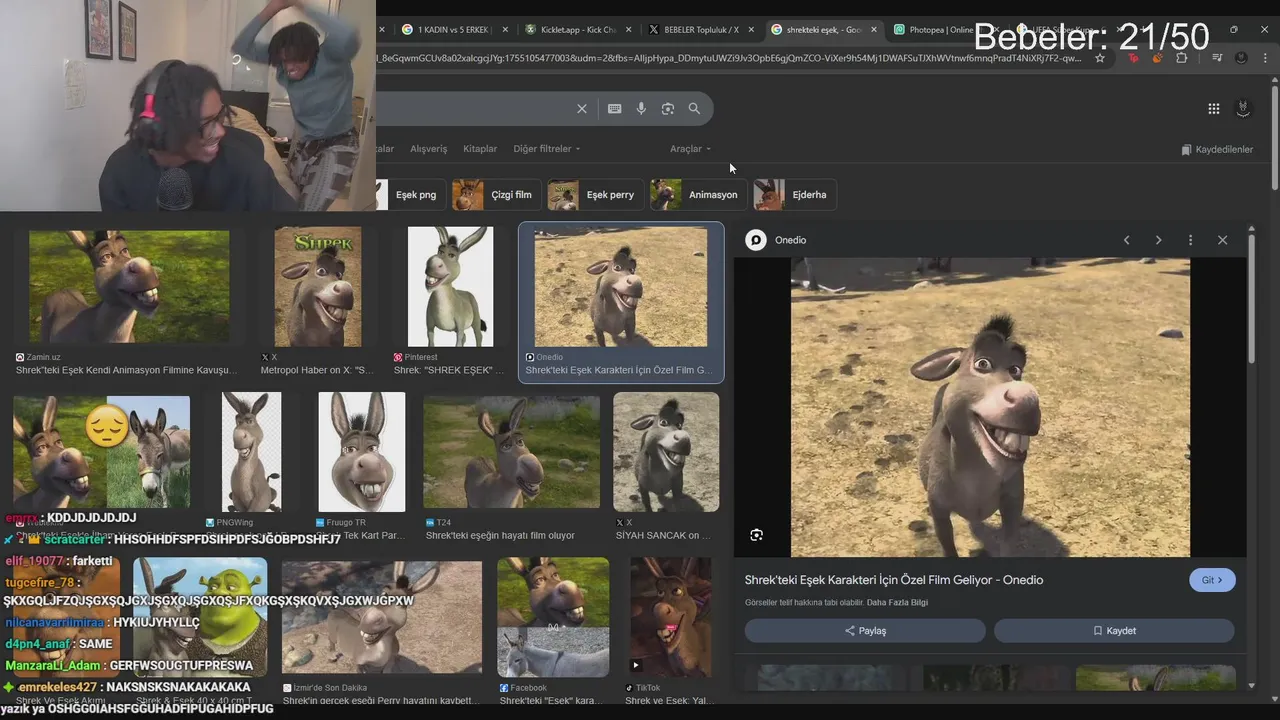The width and height of the screenshot is (1280, 720).
Task: Open 'Shrek'teki Eşek Karakteri İçin Özel Film' title link
Action: pyautogui.click(x=894, y=580)
